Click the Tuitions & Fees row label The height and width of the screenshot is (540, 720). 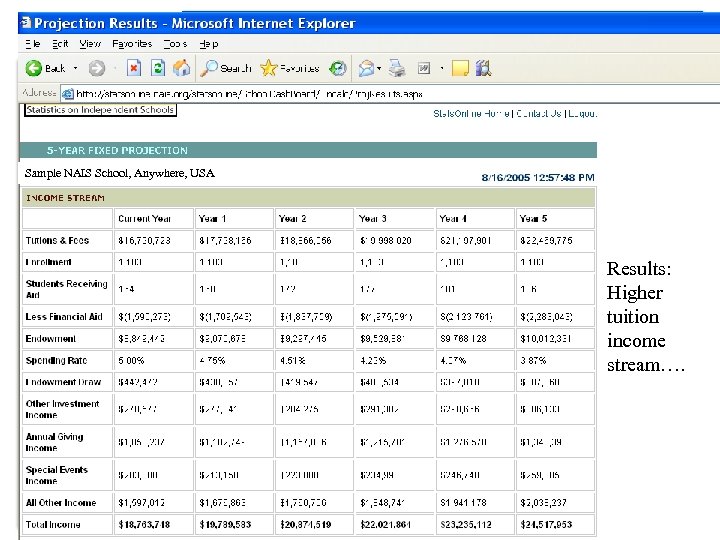57,241
